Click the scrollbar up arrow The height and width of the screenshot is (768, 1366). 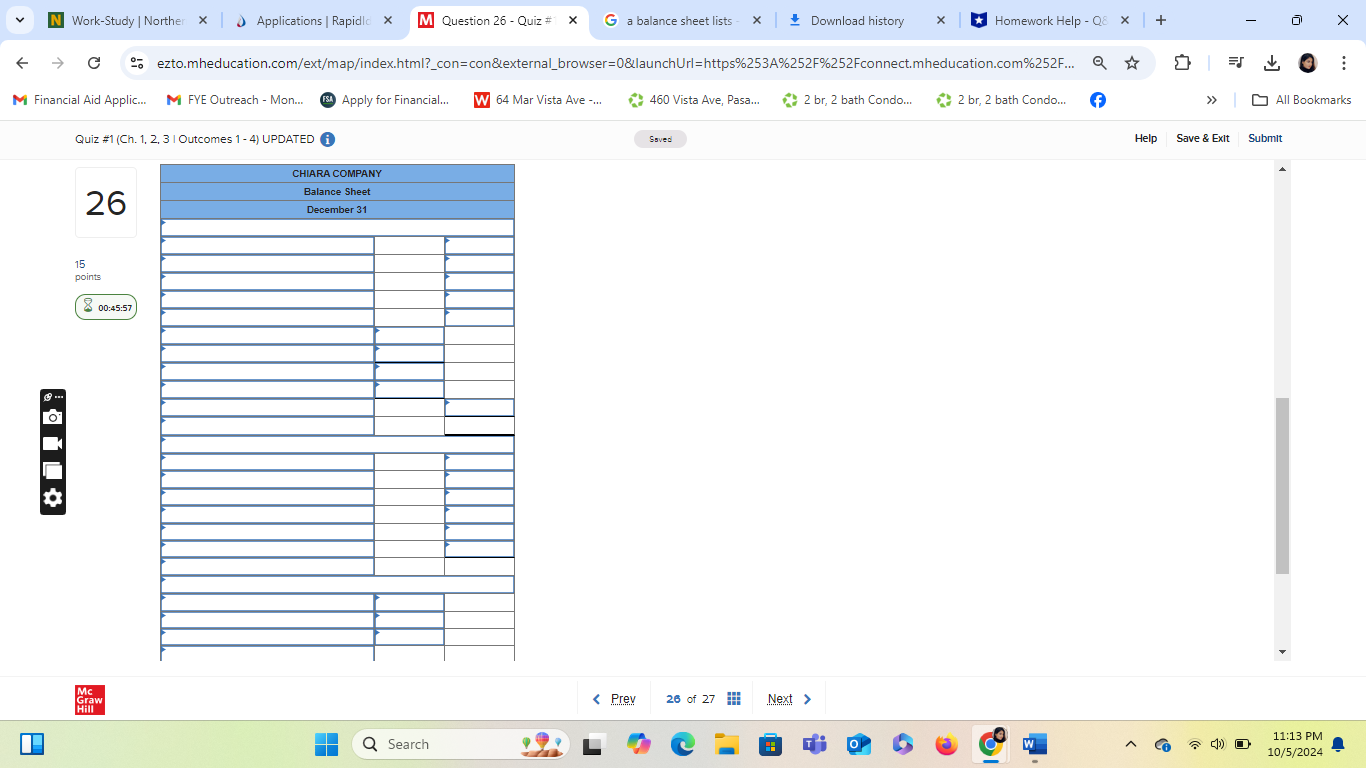(x=1282, y=168)
